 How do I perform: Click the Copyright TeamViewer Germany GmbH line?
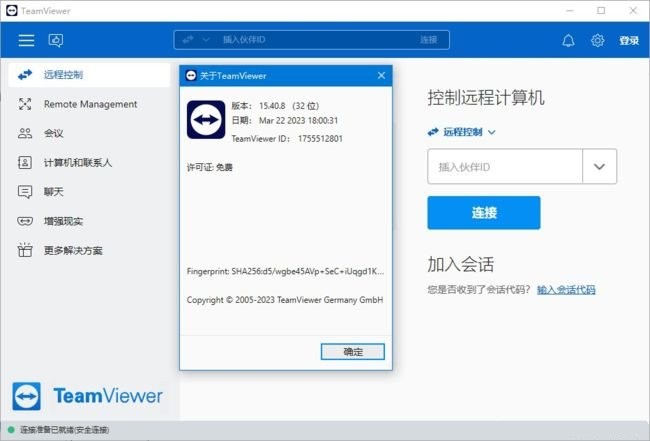285,300
